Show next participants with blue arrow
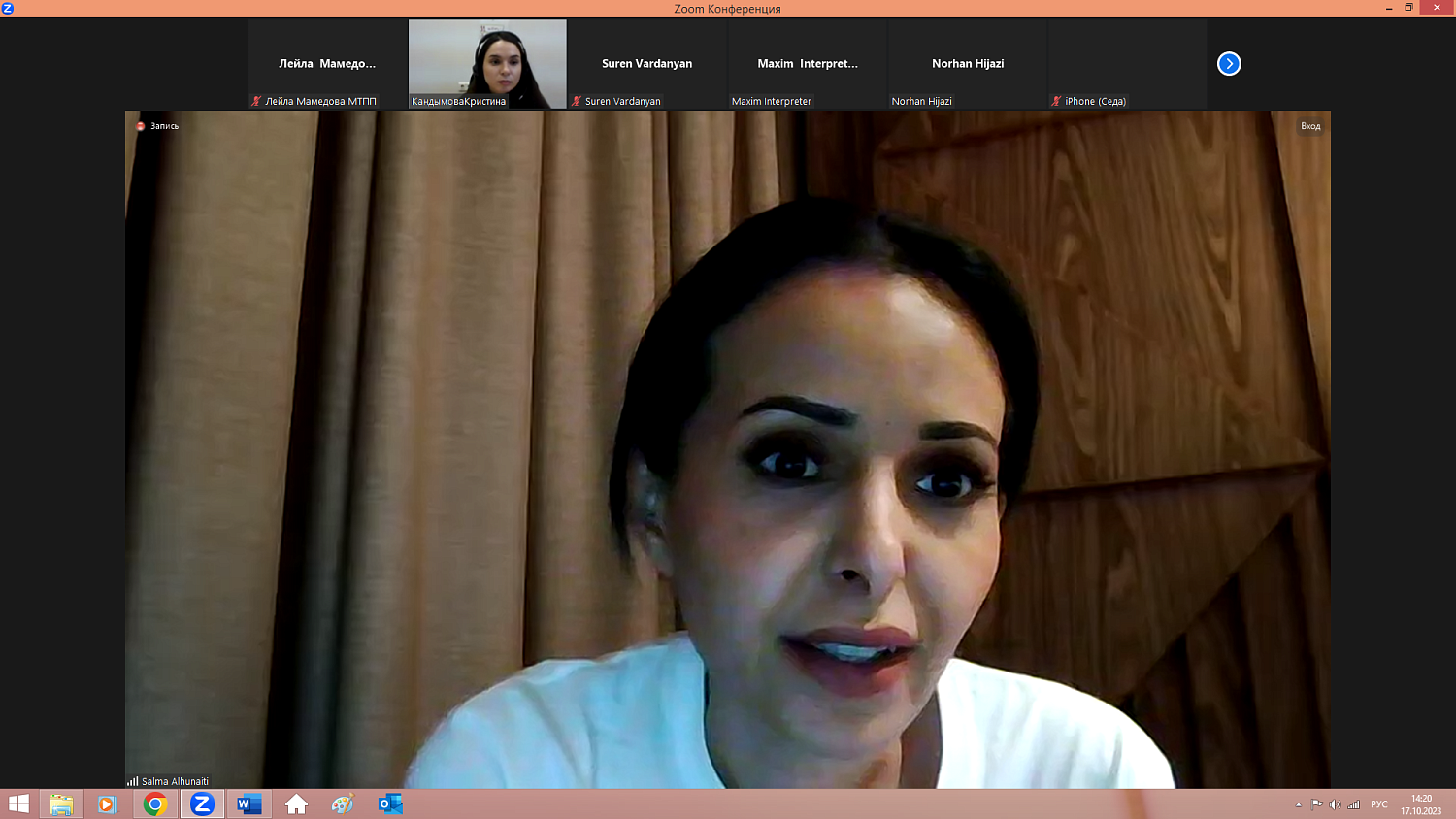Viewport: 1456px width, 819px height. click(x=1229, y=64)
